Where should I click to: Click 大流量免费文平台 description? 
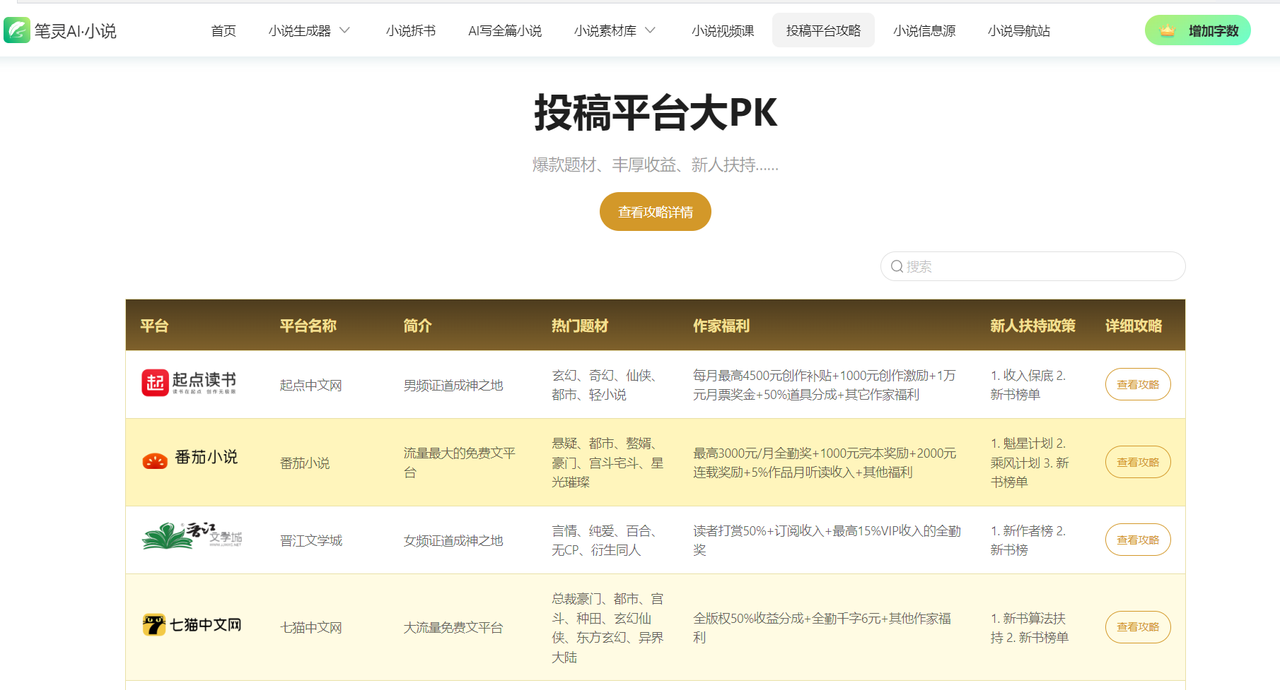click(453, 628)
